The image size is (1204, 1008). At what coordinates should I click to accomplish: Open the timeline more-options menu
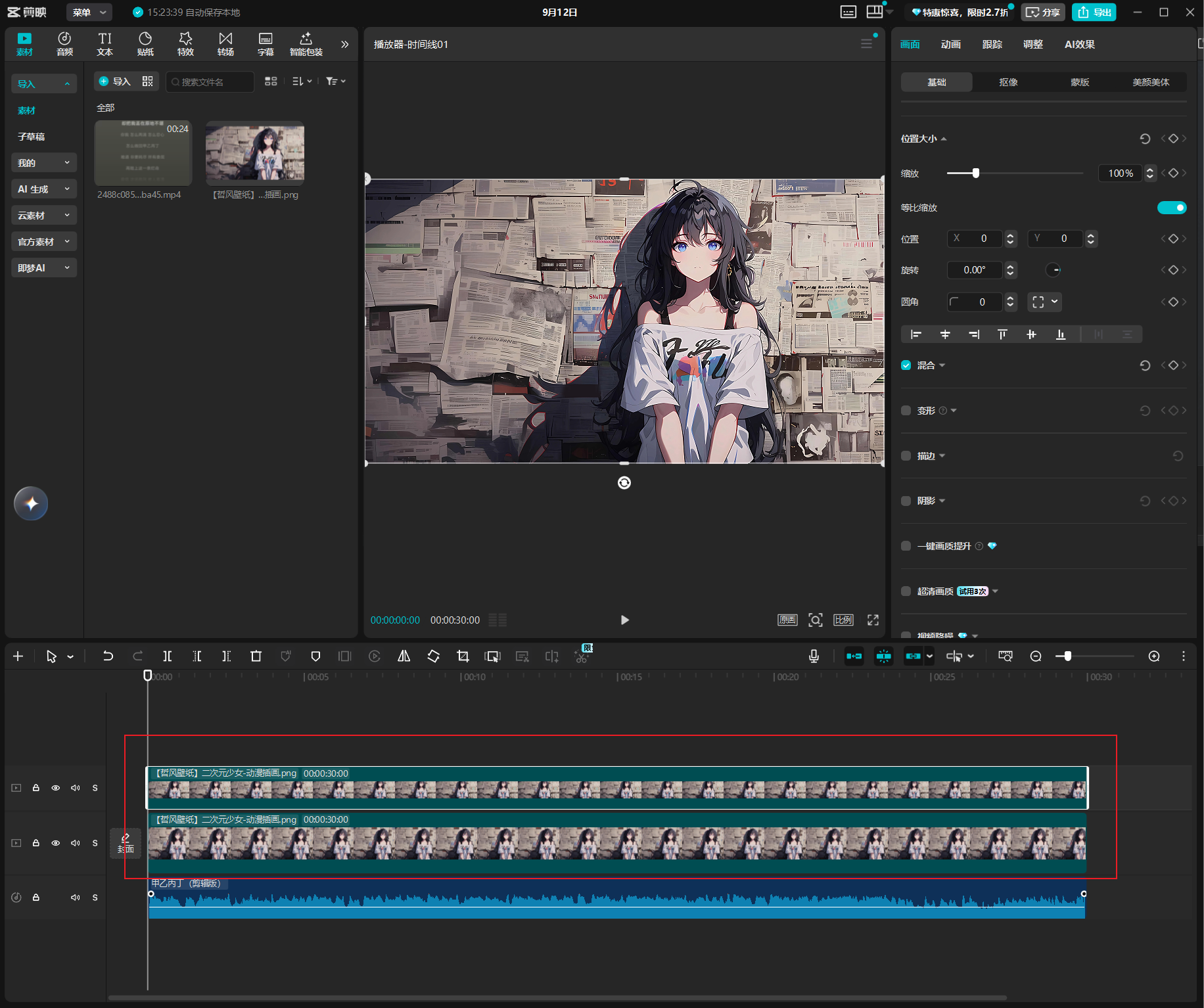pyautogui.click(x=1184, y=656)
